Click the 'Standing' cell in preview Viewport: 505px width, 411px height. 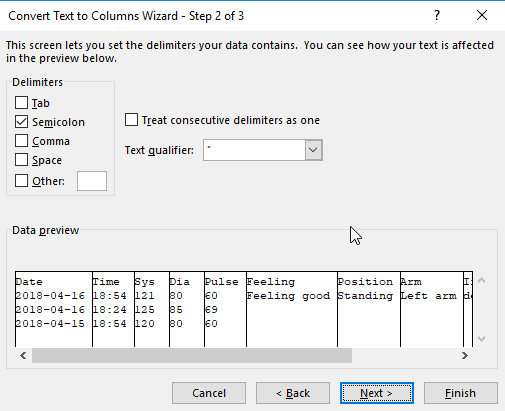[365, 296]
